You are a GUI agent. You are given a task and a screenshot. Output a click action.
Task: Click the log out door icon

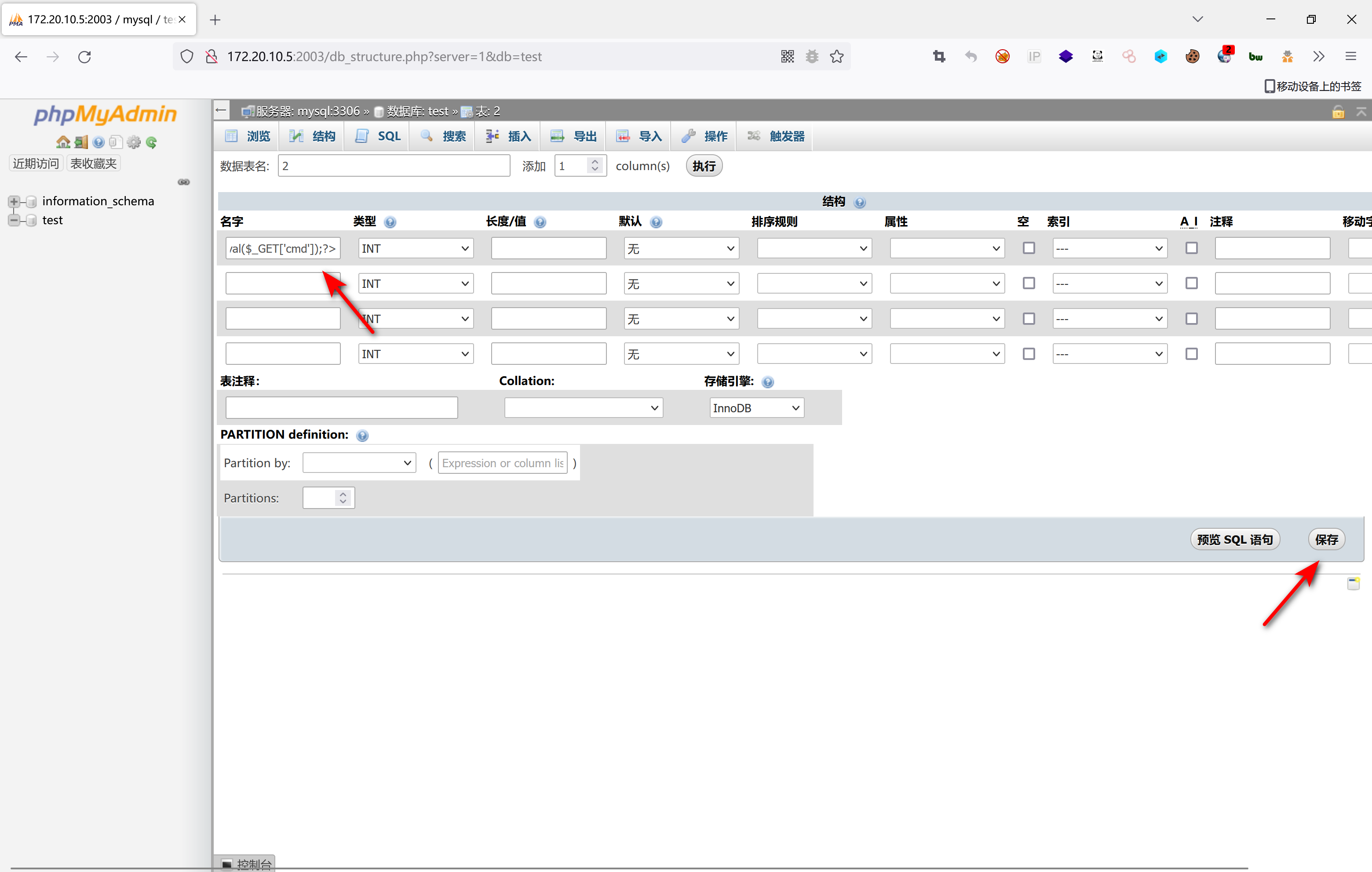[x=81, y=142]
